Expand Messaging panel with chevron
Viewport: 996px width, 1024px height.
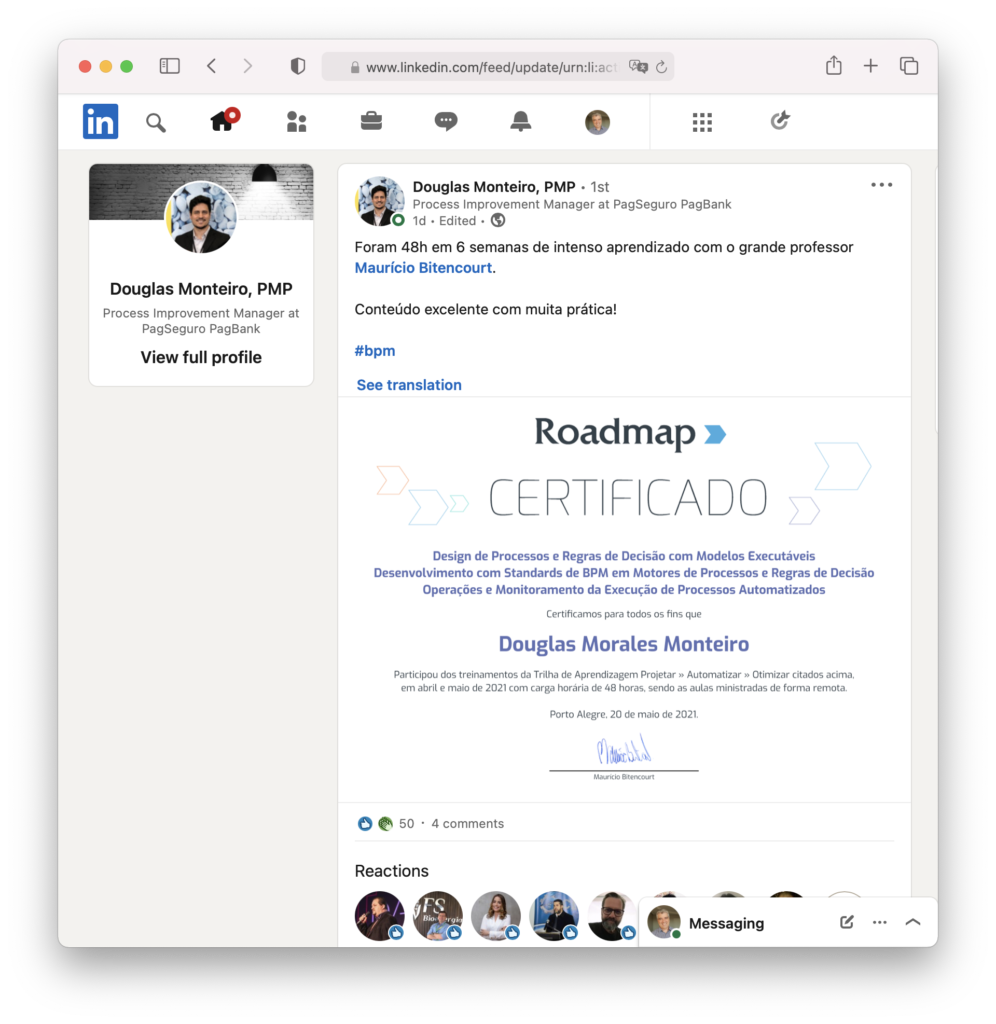click(913, 922)
